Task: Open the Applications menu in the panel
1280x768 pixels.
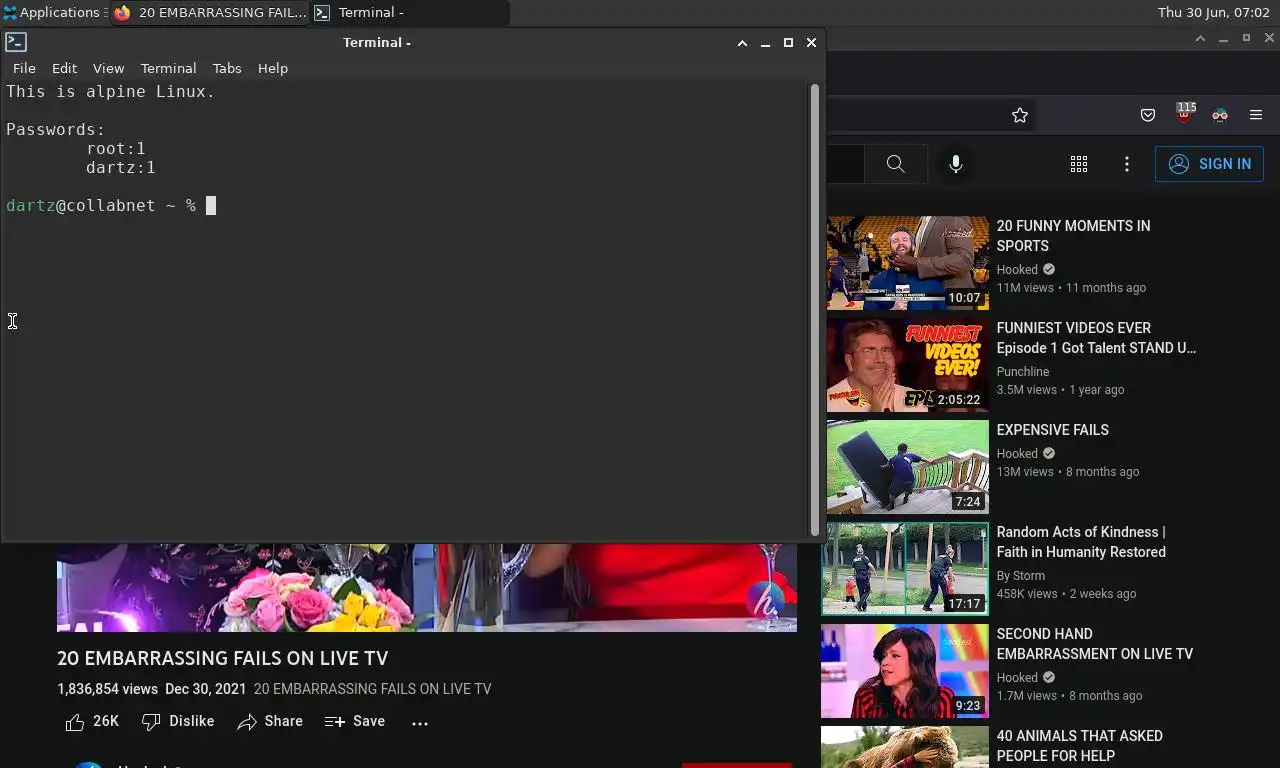Action: 53,13
